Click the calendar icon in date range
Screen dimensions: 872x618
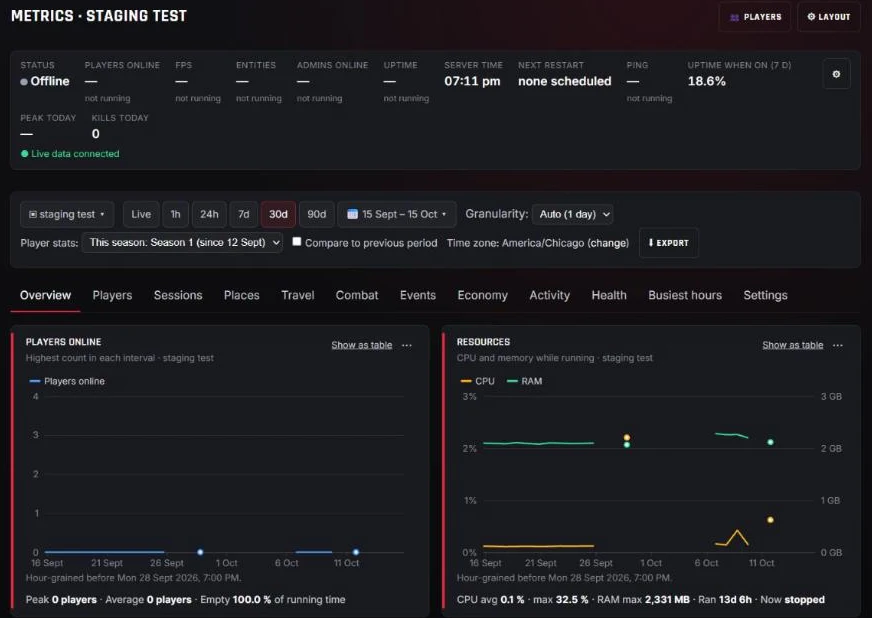(352, 214)
